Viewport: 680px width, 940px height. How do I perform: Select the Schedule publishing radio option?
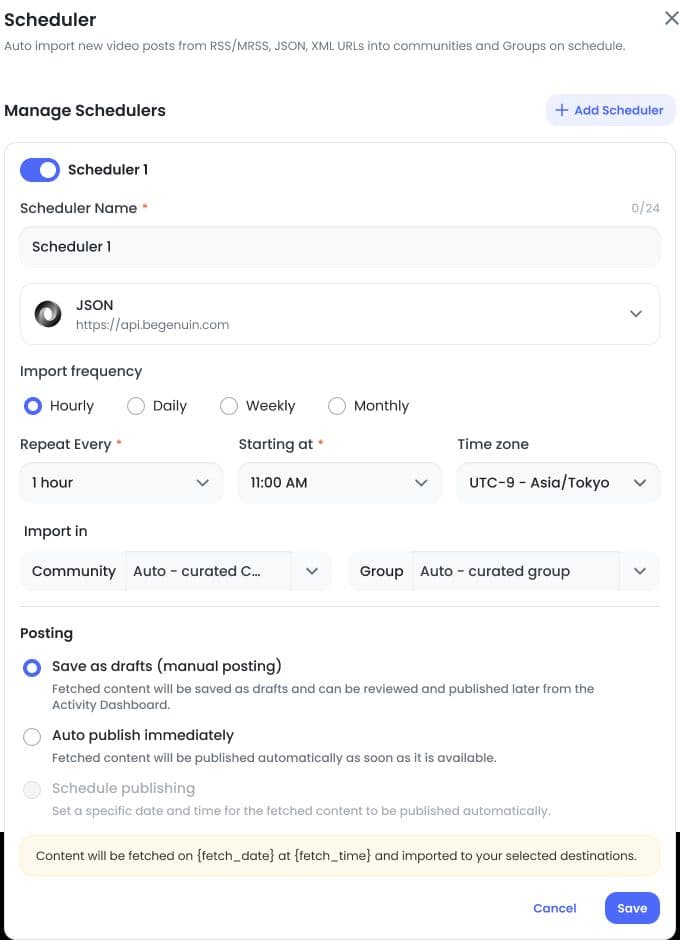click(32, 790)
